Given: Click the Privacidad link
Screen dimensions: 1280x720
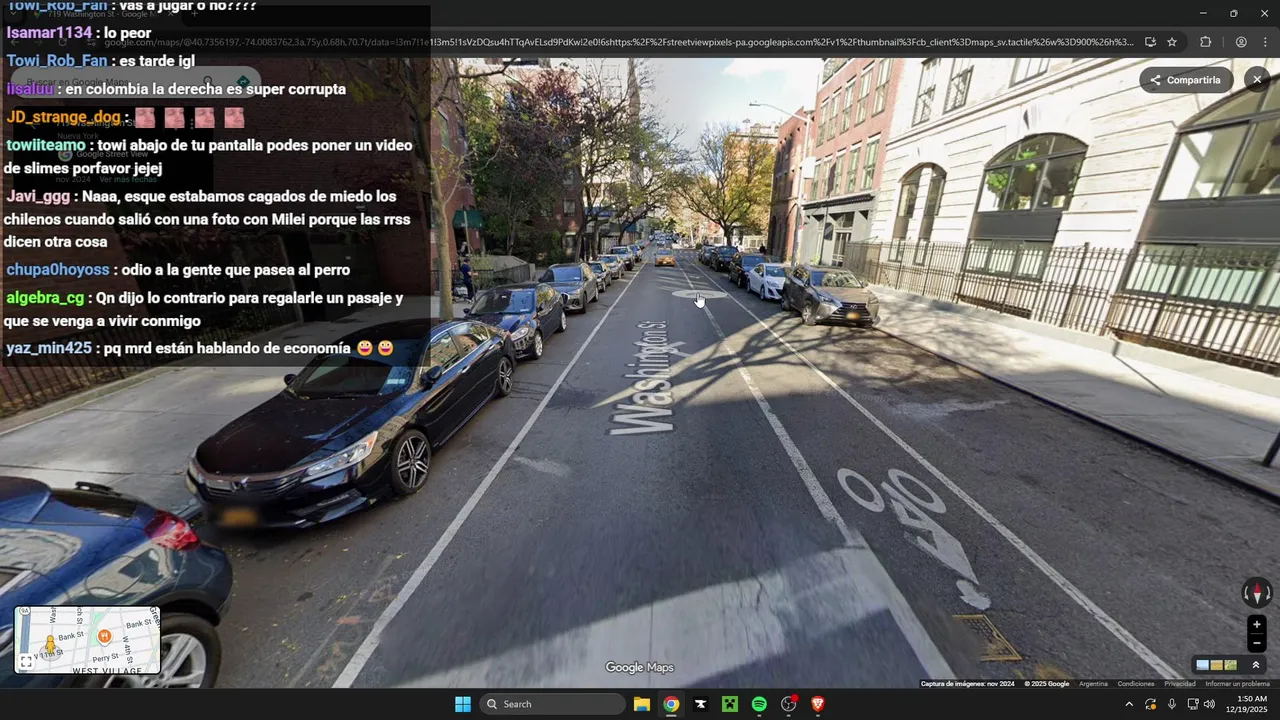Looking at the screenshot, I should click(1179, 684).
